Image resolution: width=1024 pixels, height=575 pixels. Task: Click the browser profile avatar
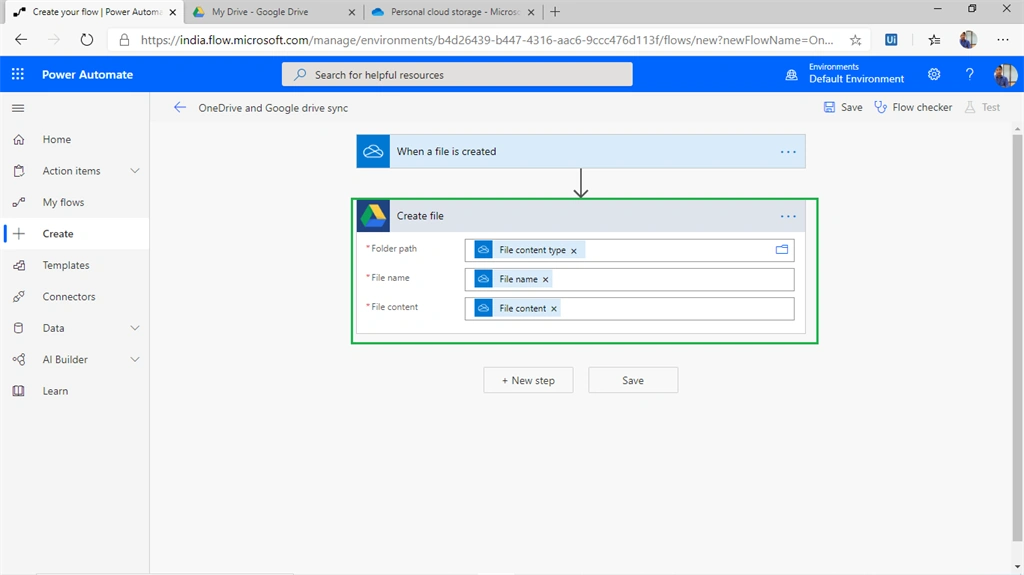pos(968,40)
